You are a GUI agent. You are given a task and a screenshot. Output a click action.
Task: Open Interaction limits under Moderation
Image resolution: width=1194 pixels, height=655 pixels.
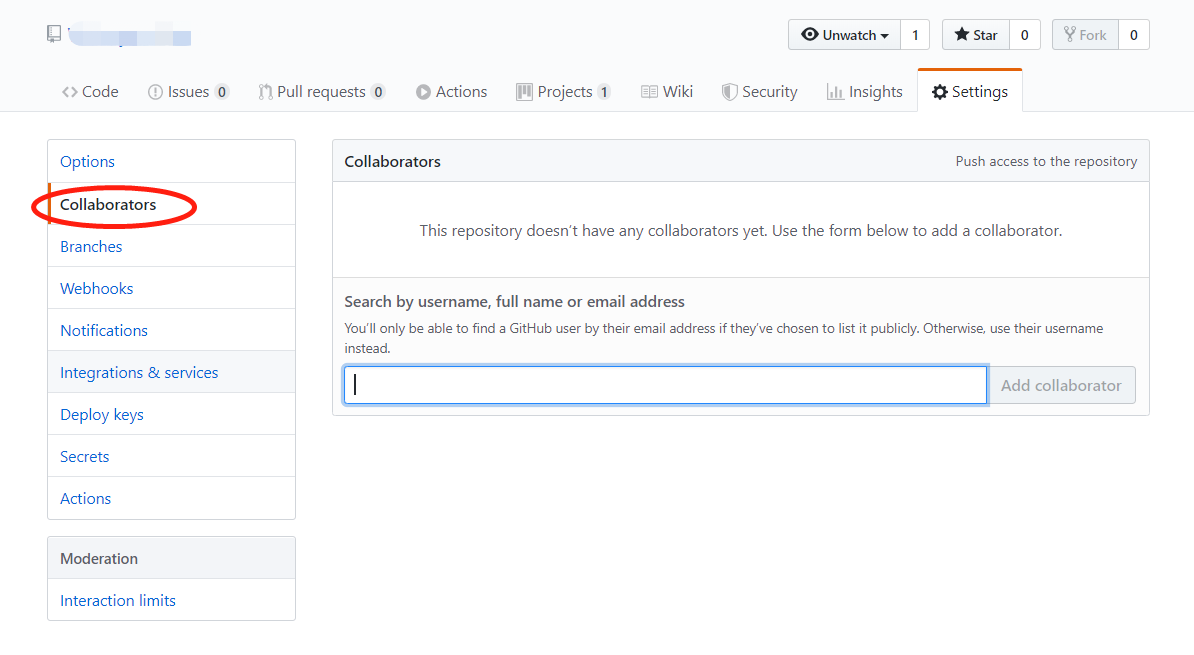point(171,600)
